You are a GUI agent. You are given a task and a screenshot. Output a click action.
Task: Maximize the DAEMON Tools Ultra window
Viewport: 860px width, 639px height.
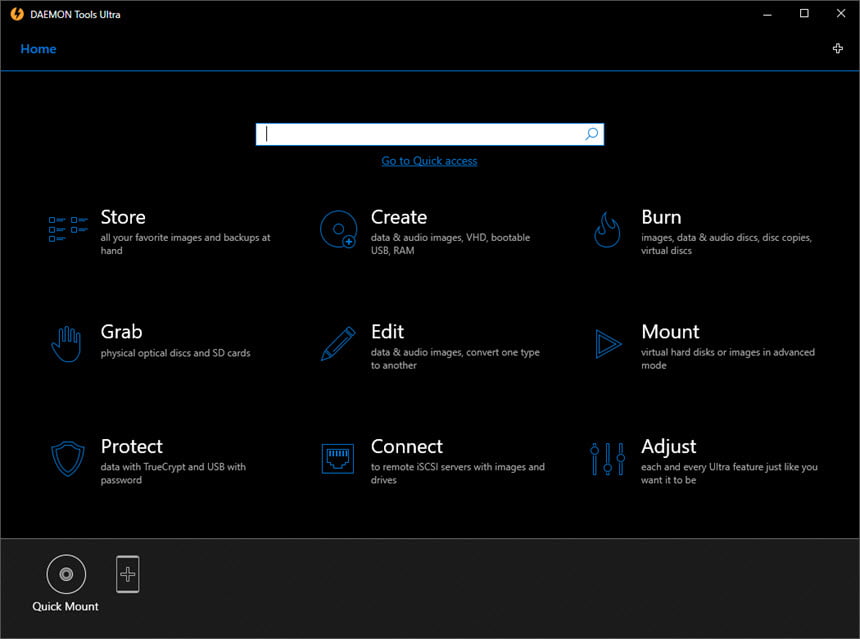(804, 14)
